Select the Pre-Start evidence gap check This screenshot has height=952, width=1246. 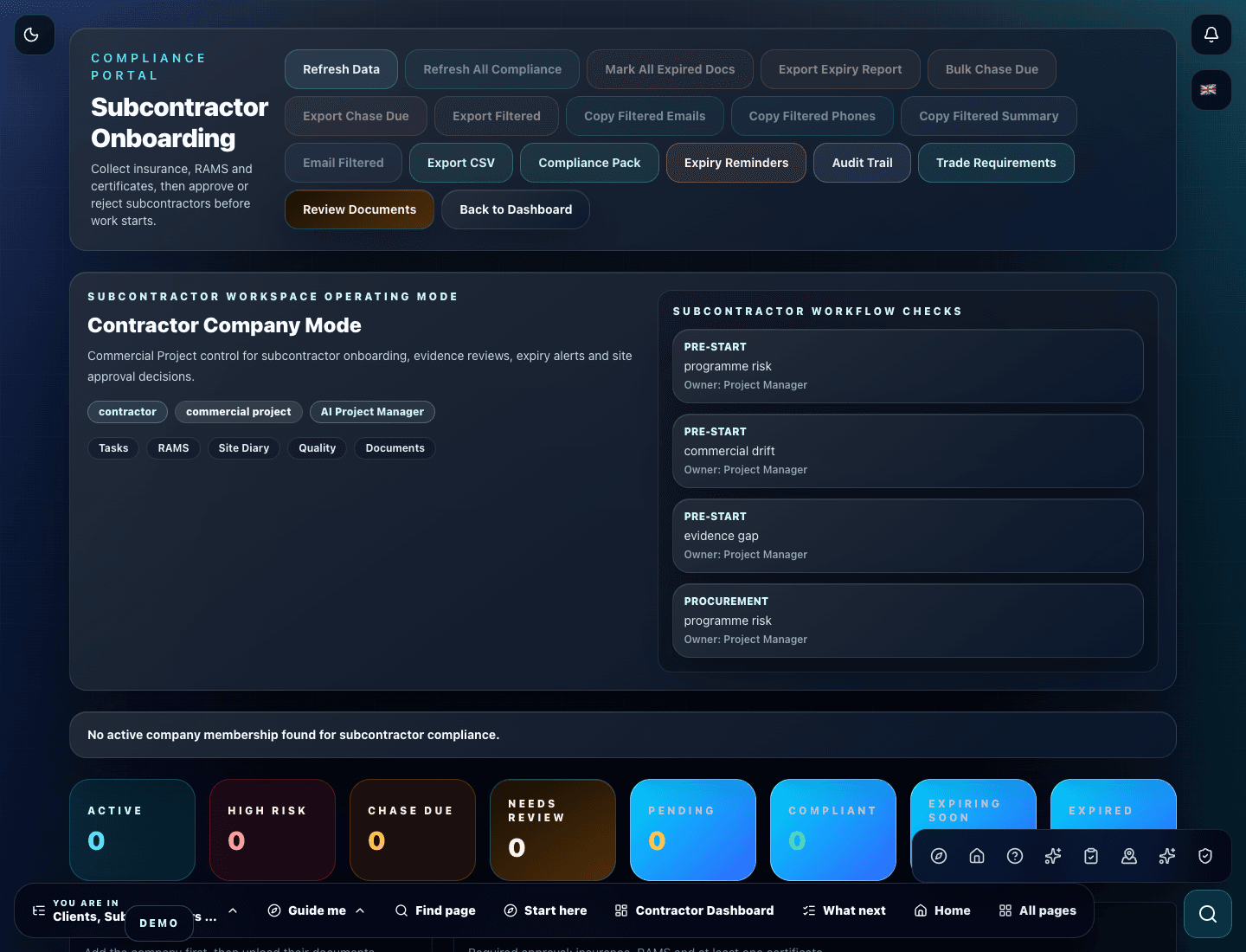908,536
